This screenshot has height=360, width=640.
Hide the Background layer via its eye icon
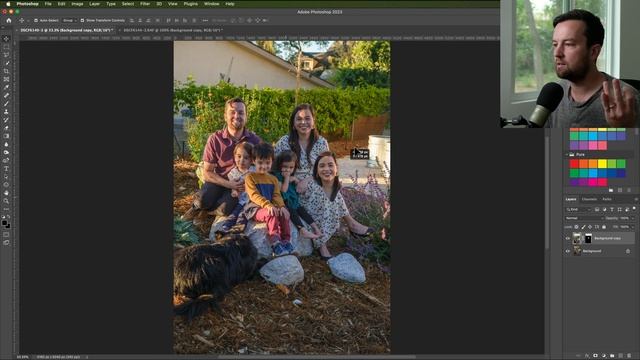tap(568, 251)
